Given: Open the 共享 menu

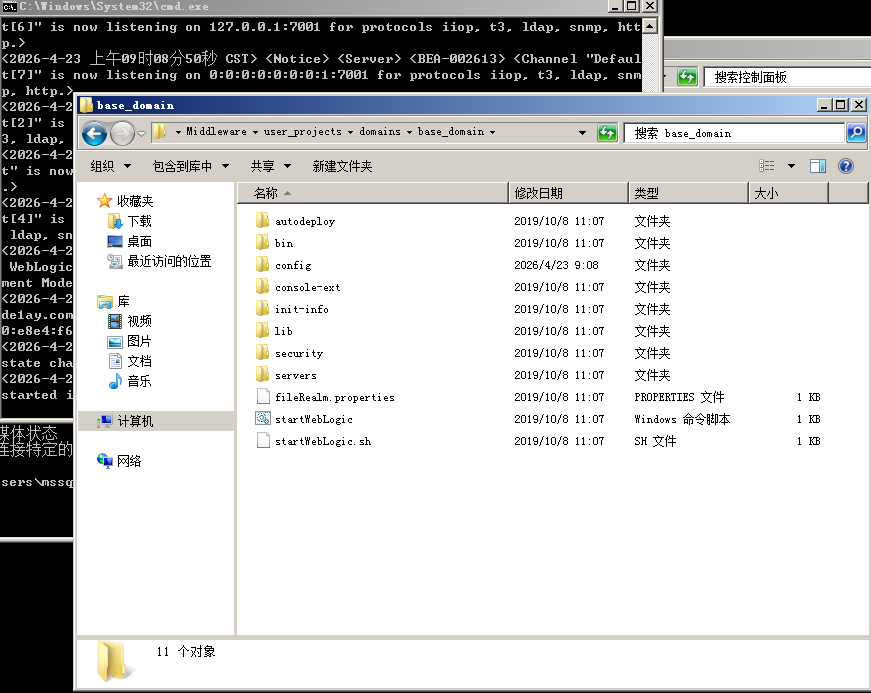Looking at the screenshot, I should click(x=270, y=166).
